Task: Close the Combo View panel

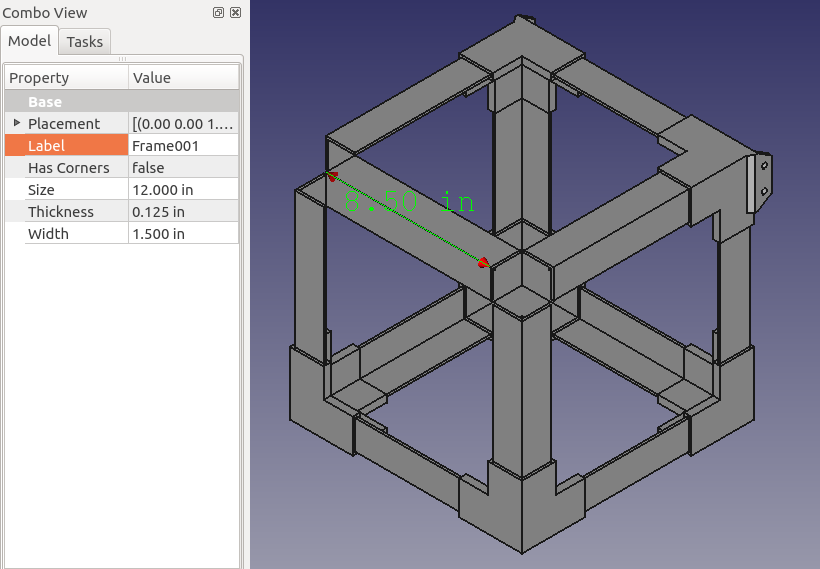Action: pos(236,13)
